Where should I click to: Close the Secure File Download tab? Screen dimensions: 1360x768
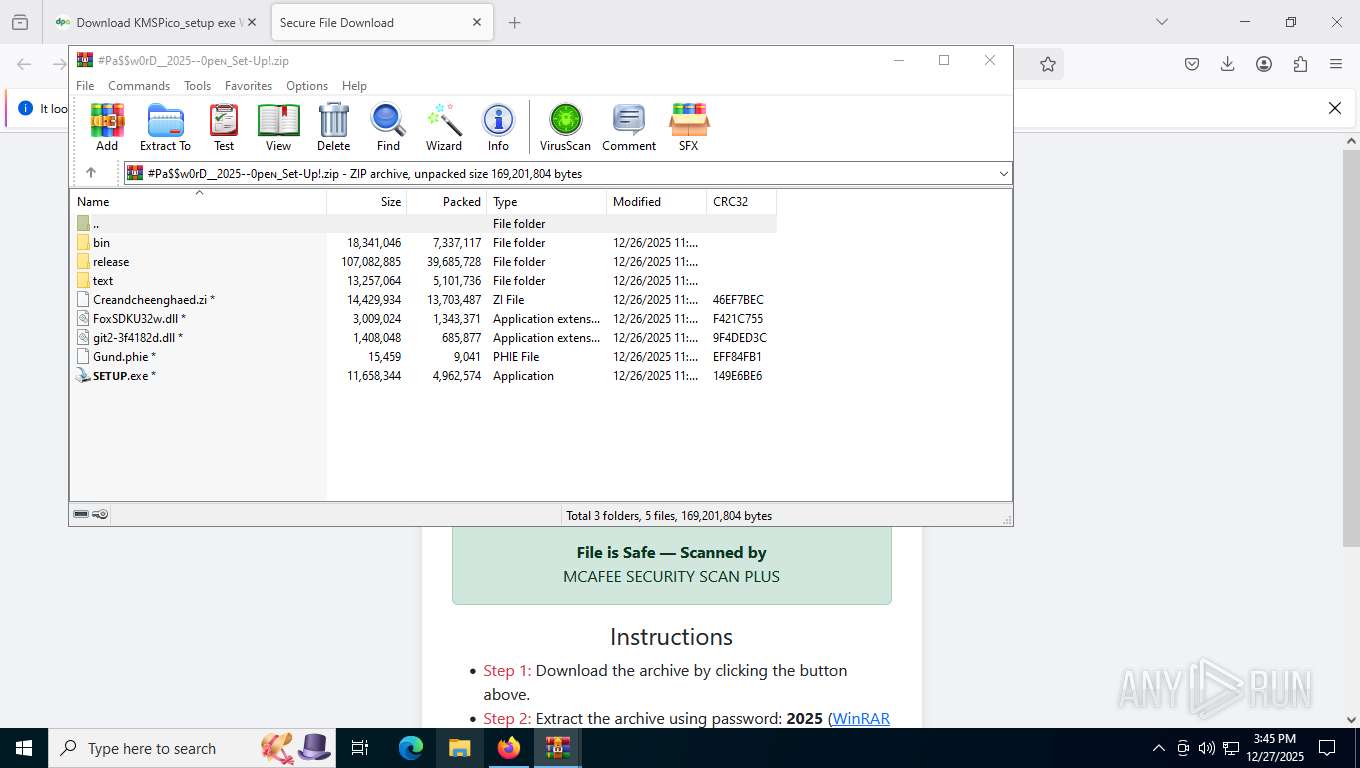tap(477, 22)
